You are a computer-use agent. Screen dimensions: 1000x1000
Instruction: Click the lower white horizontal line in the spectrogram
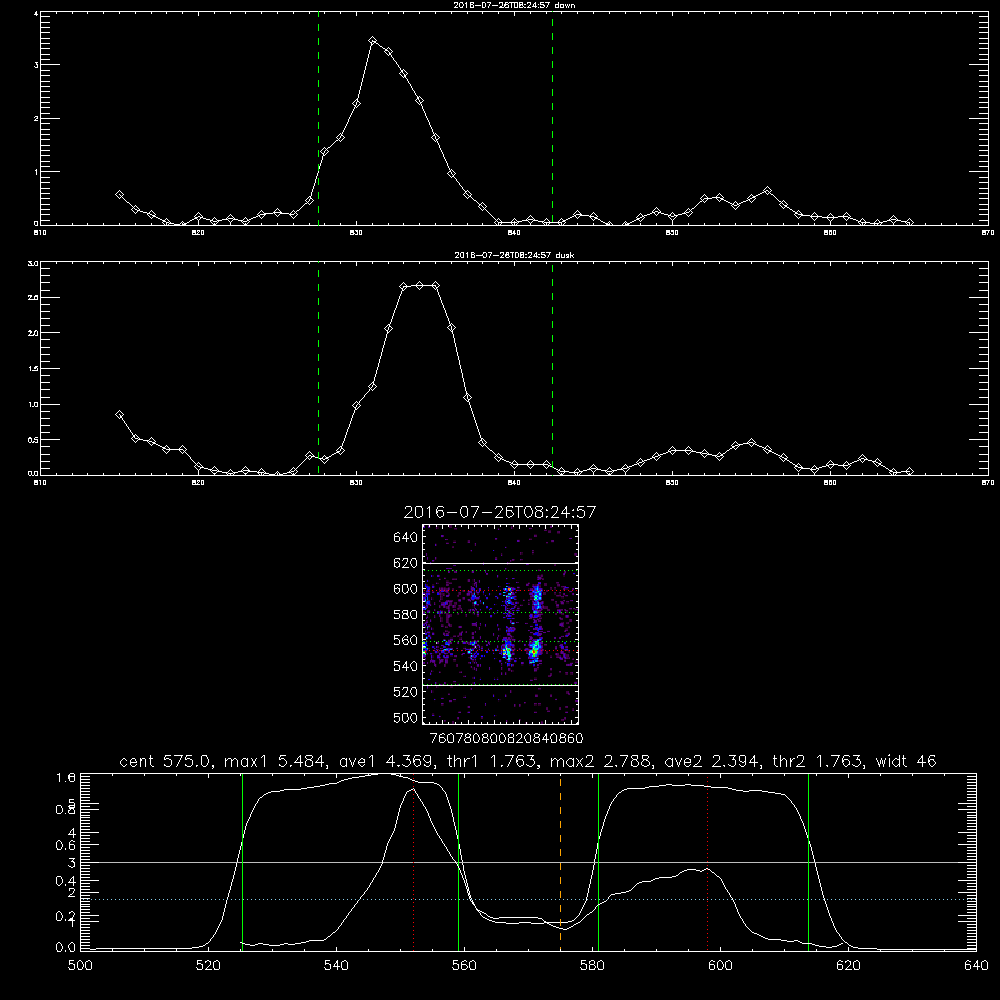click(x=500, y=685)
